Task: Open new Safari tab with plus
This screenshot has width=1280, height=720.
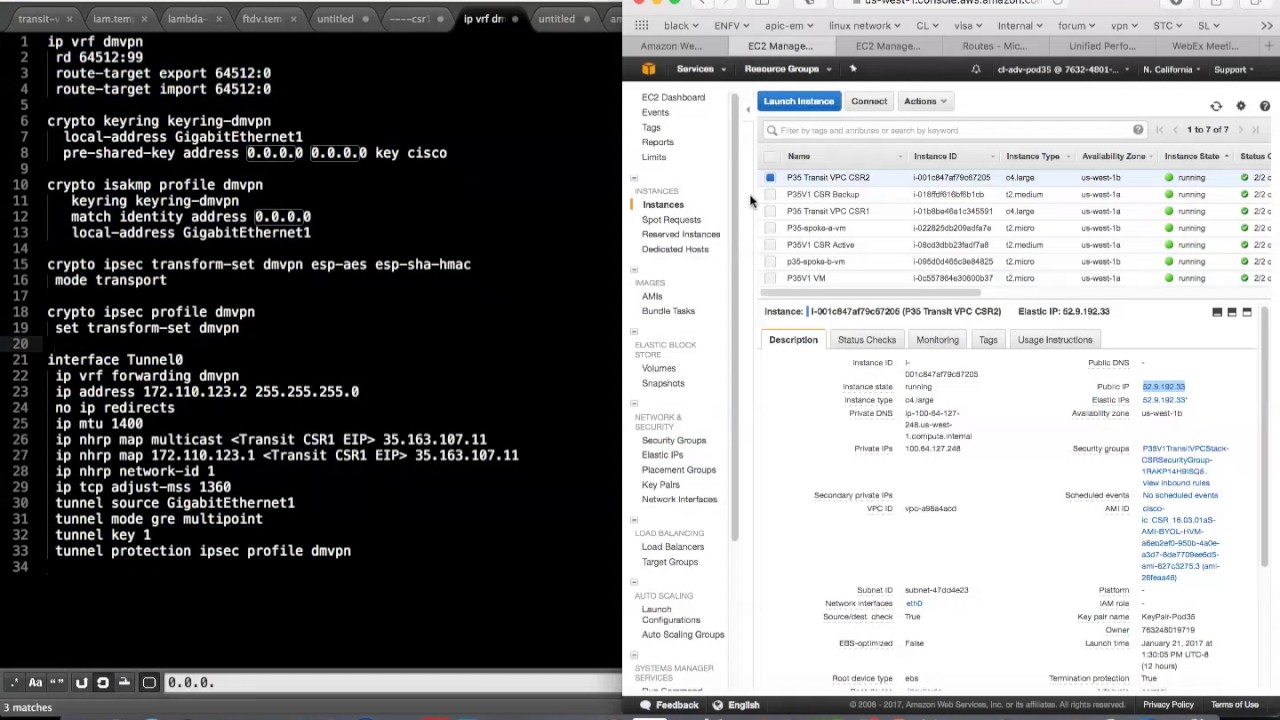Action: 1268,46
